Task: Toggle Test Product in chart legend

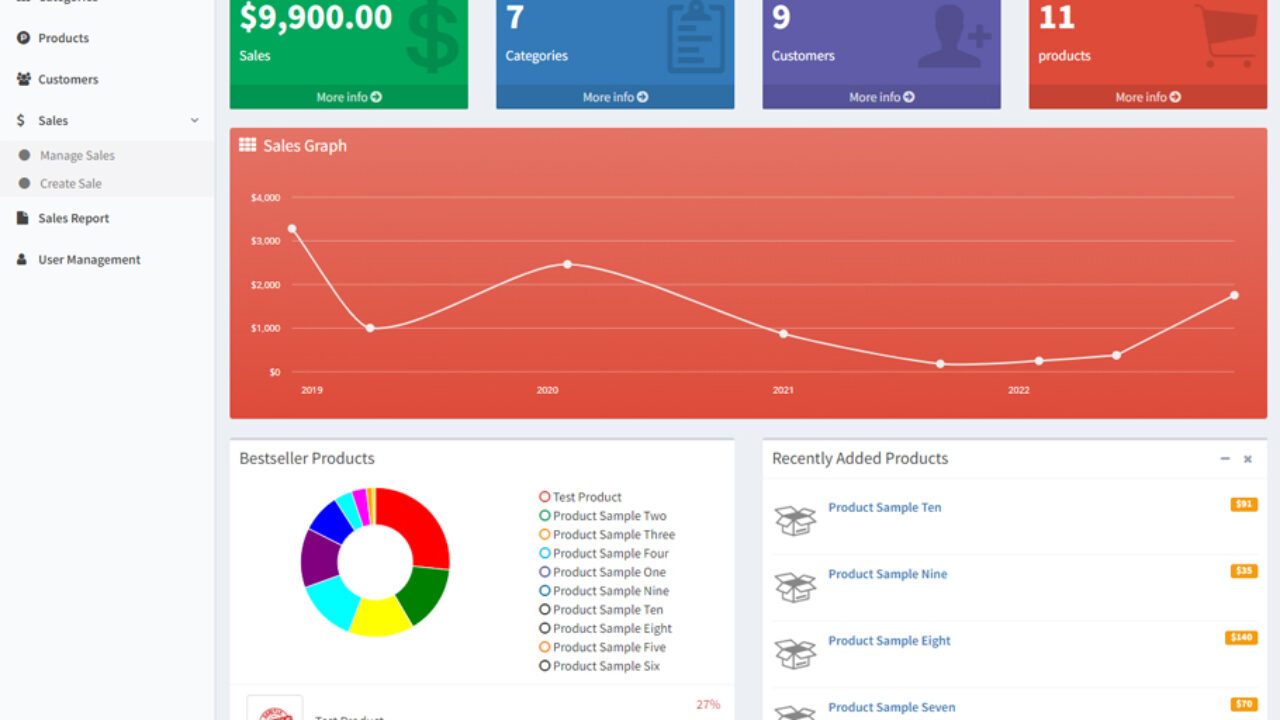Action: coord(580,497)
